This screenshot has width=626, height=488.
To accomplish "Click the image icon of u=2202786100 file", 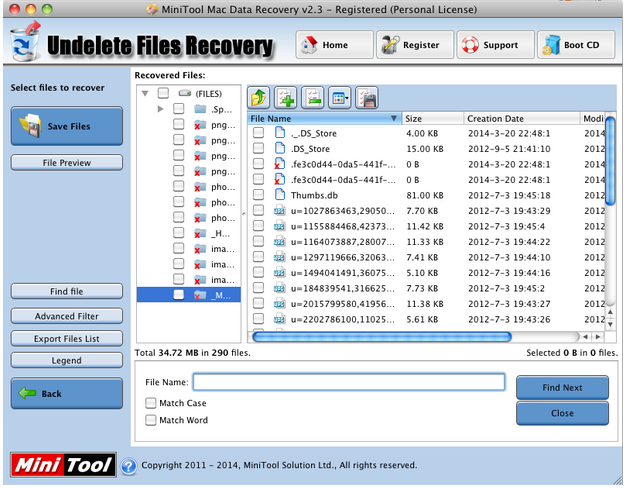I will click(279, 319).
